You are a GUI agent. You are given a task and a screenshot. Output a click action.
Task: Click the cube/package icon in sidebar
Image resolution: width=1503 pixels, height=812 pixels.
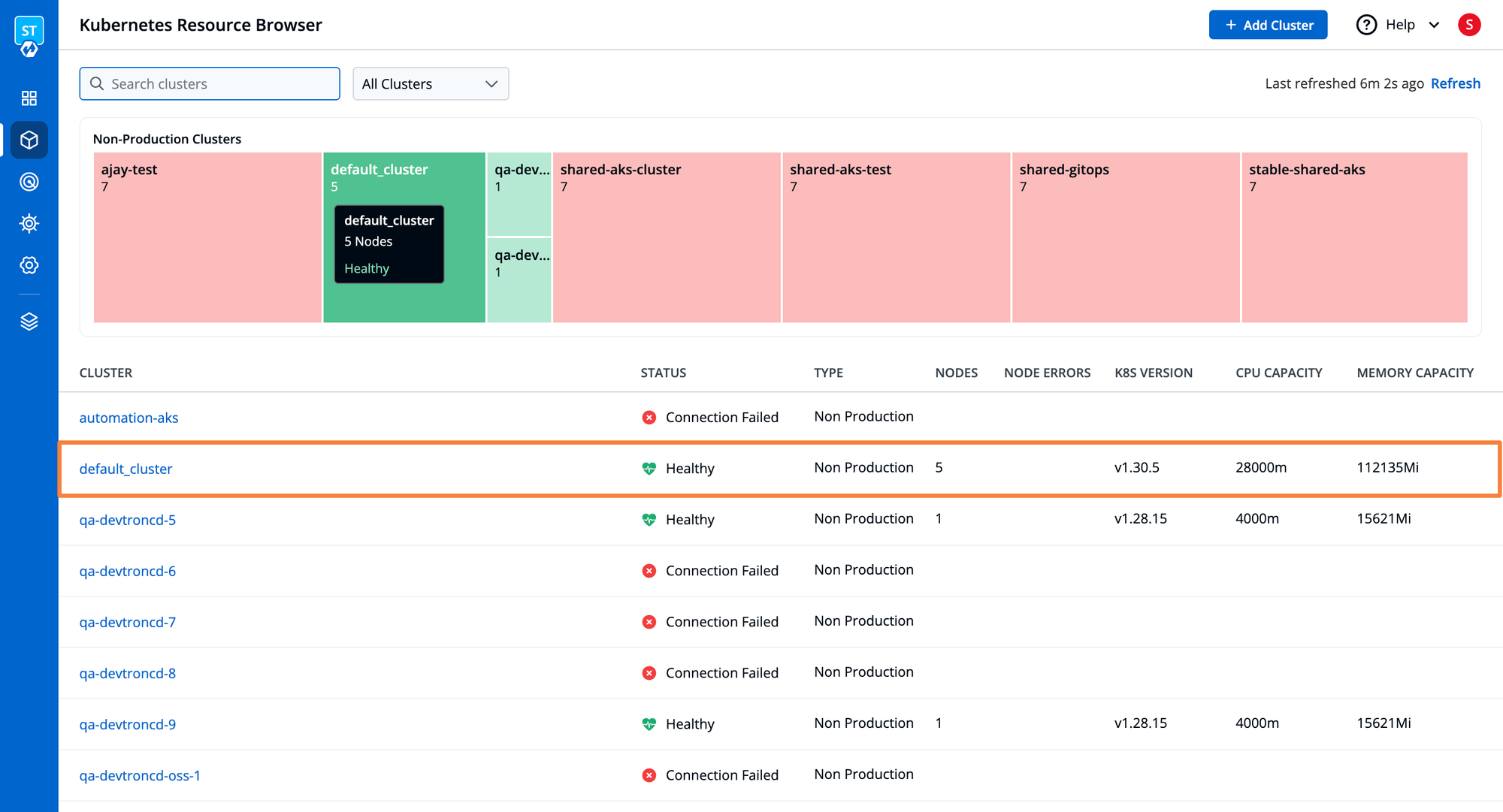[x=28, y=140]
